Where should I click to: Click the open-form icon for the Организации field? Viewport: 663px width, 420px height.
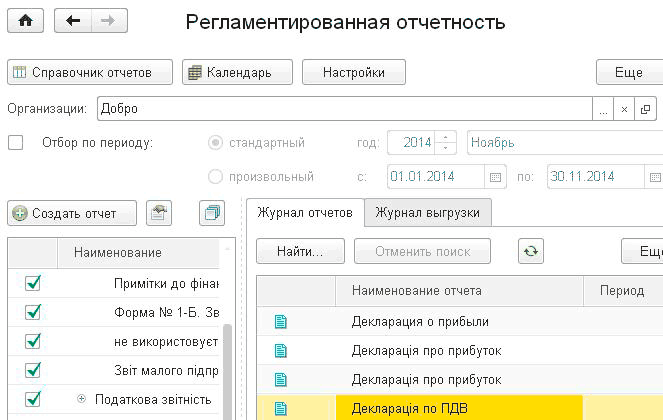coord(645,108)
